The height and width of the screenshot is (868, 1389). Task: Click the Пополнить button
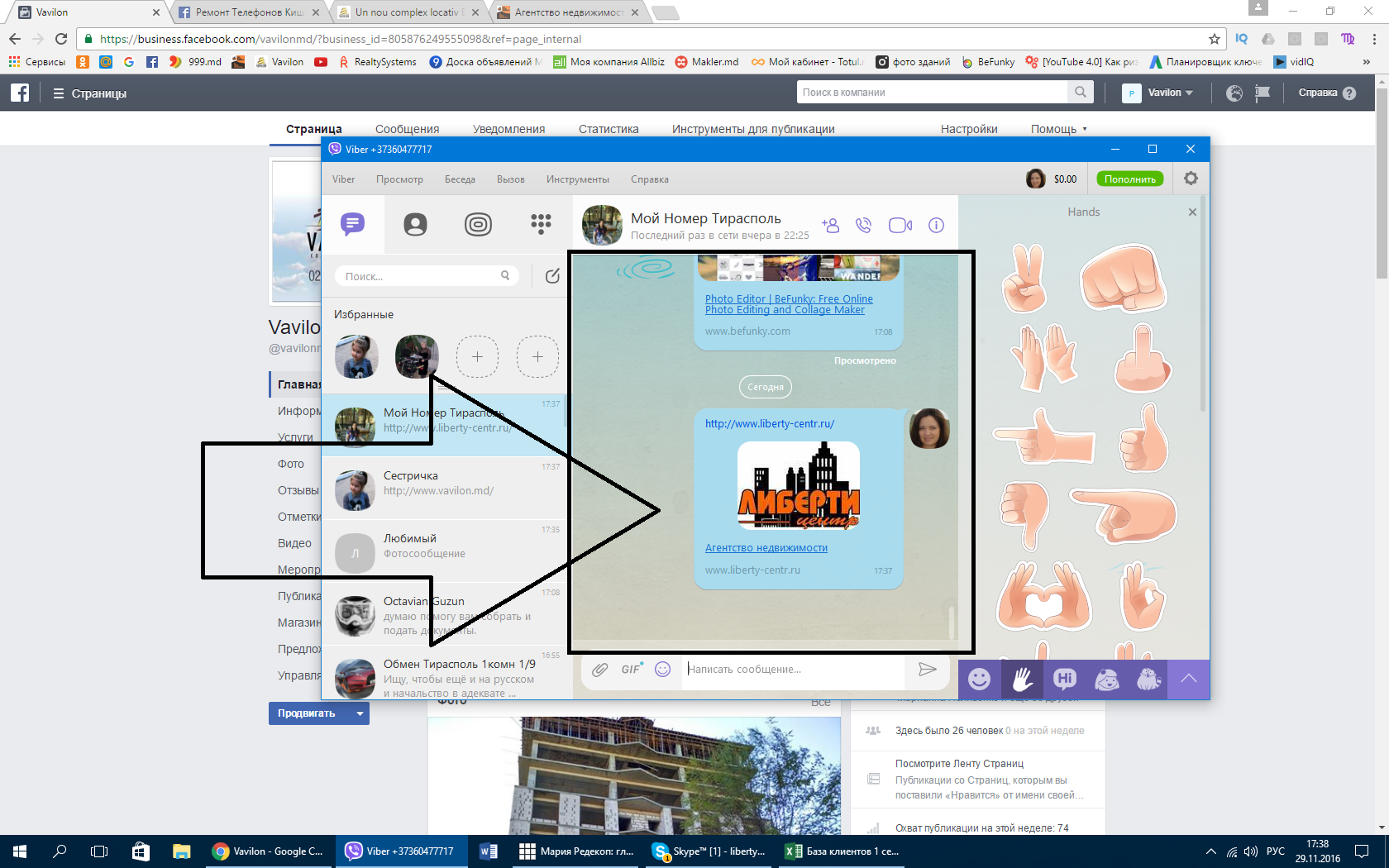coord(1130,179)
